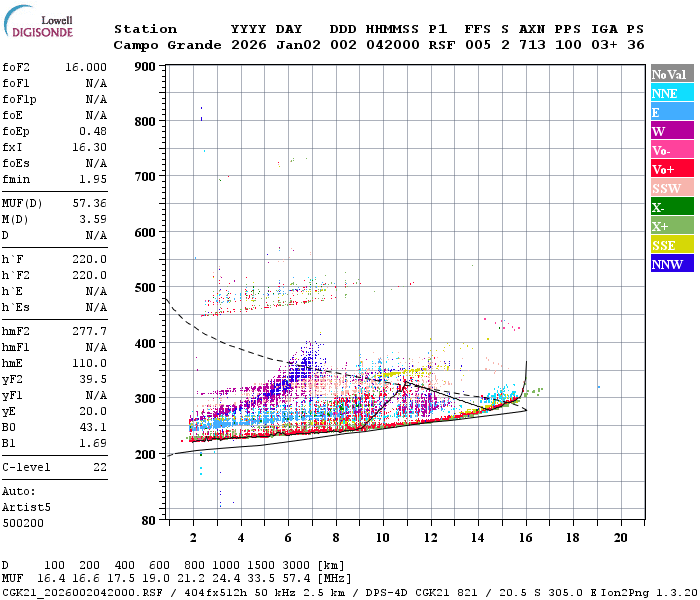Click the 16 MHz frequency axis label

point(525,538)
